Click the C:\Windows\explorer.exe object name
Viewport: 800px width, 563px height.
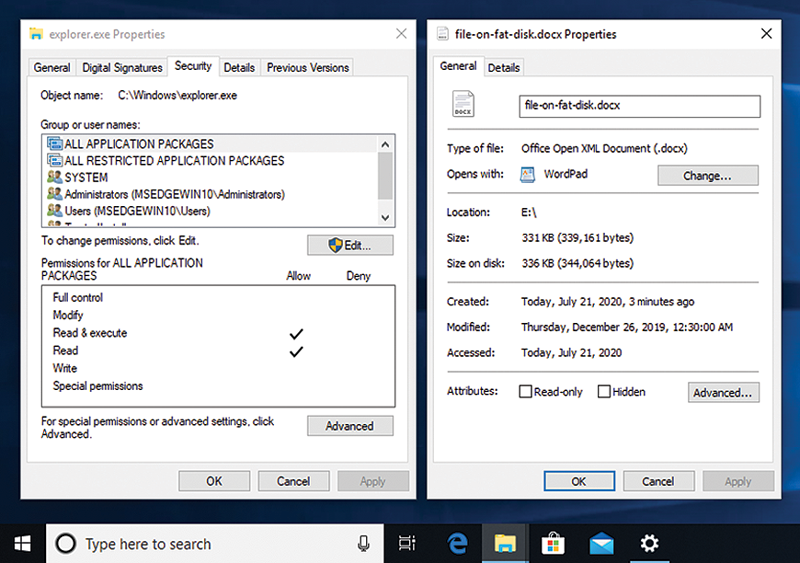pyautogui.click(x=178, y=95)
